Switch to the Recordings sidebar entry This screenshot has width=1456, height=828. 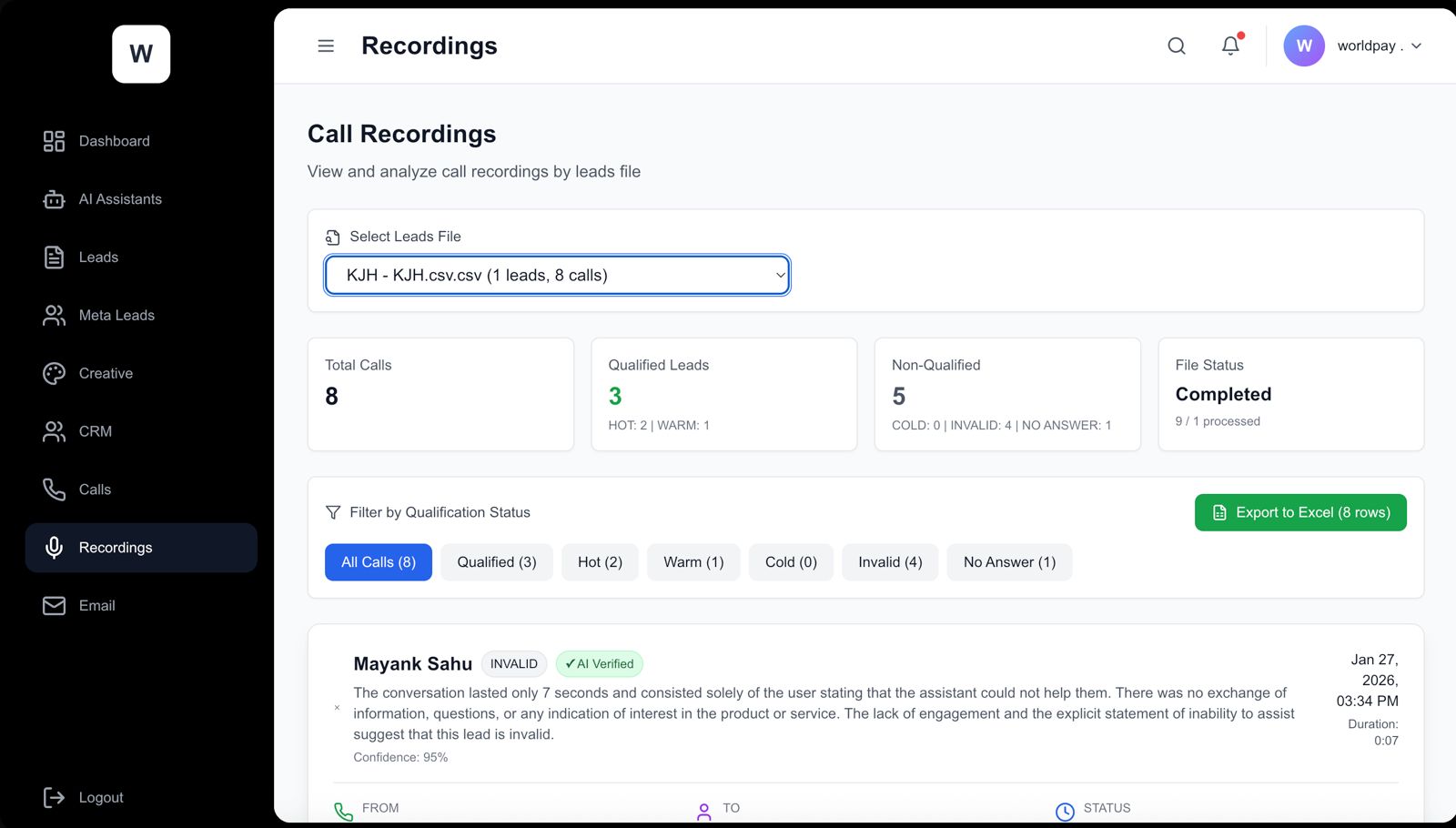pos(116,547)
